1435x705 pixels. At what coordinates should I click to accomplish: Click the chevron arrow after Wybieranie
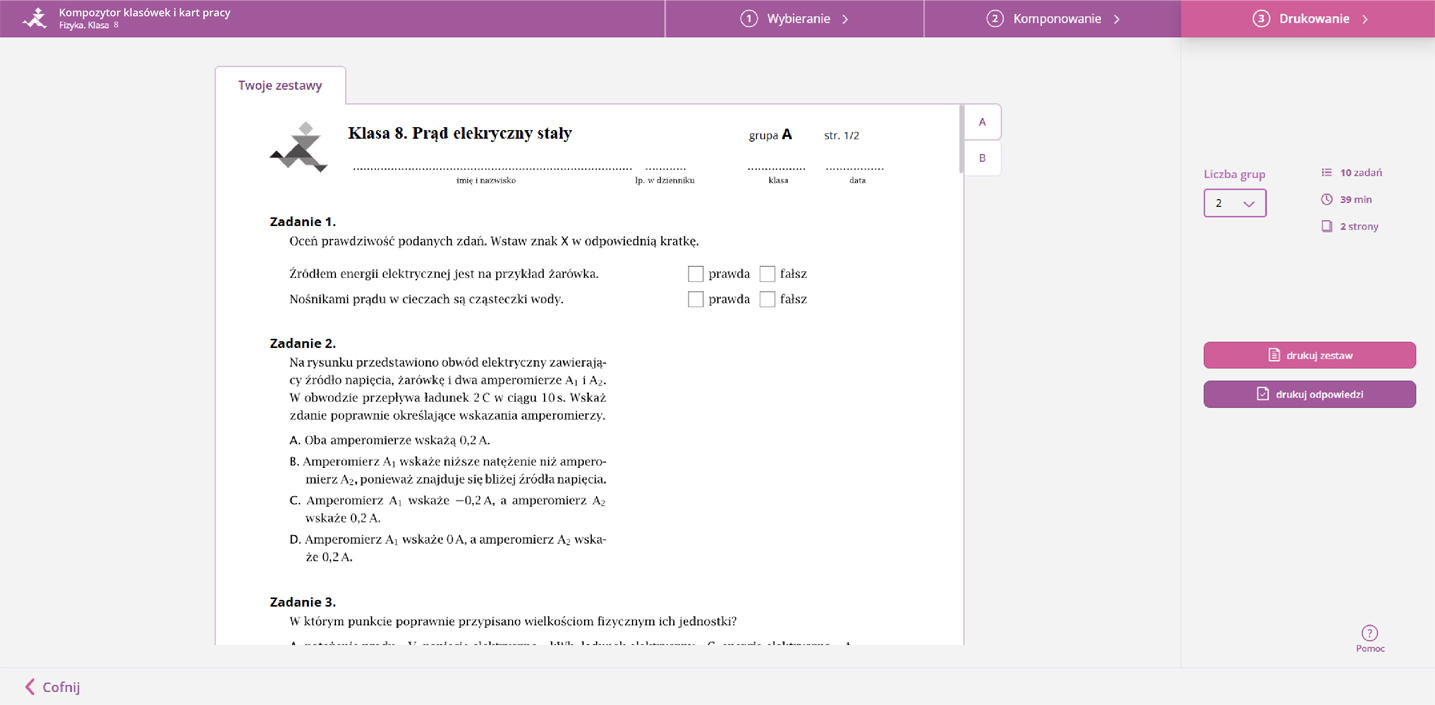[845, 19]
